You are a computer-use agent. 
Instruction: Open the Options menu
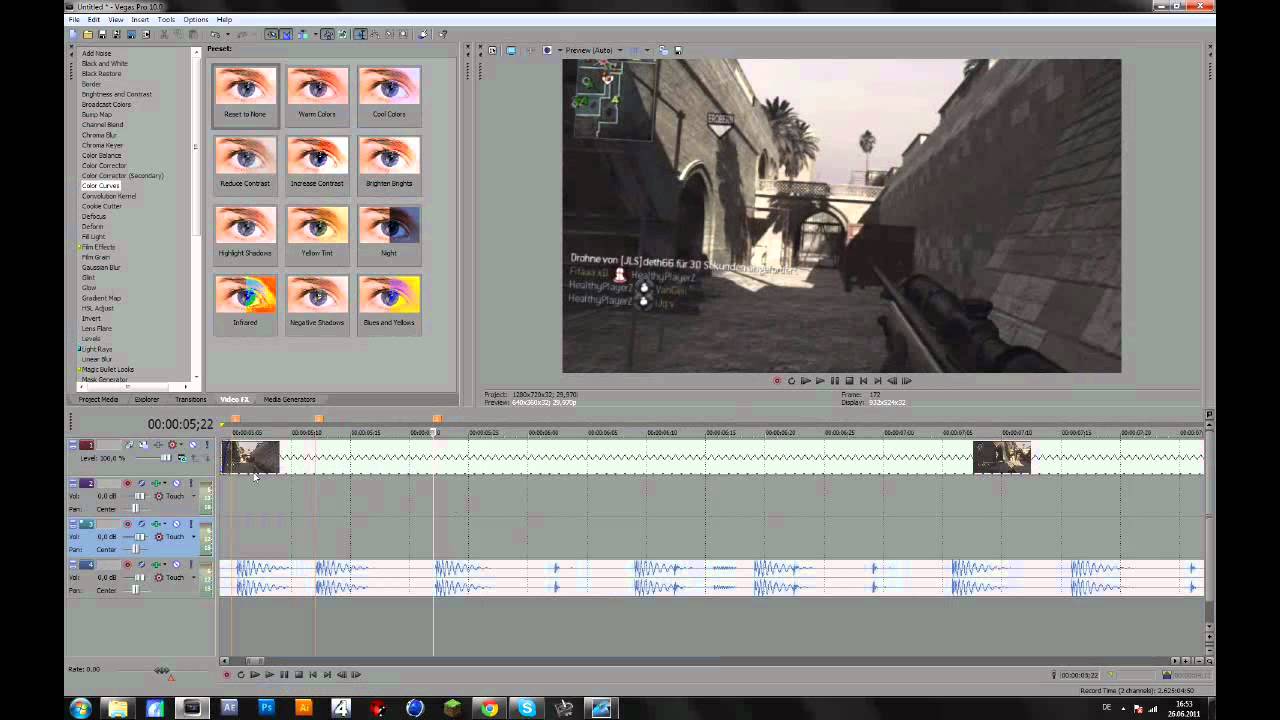point(196,19)
